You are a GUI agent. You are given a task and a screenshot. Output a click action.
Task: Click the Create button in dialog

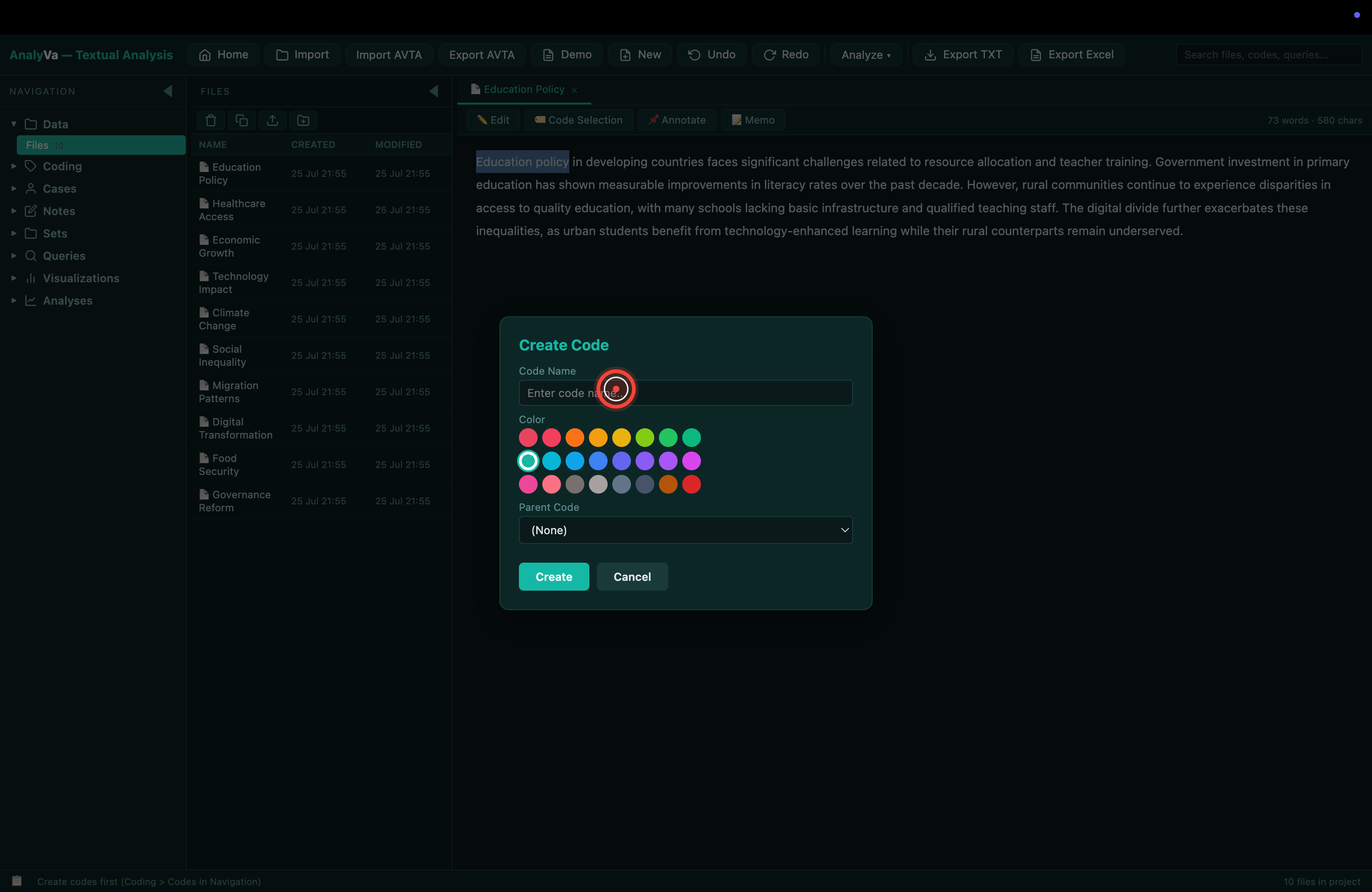coord(554,577)
